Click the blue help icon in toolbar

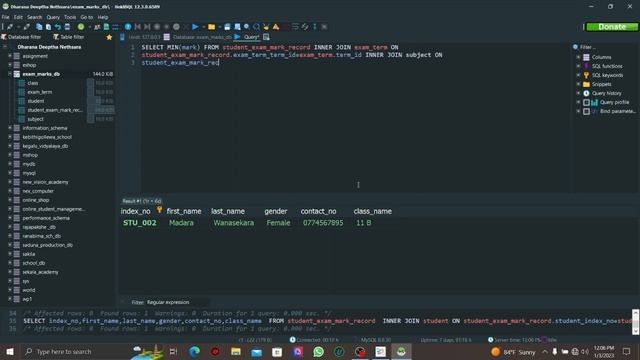pyautogui.click(x=128, y=27)
